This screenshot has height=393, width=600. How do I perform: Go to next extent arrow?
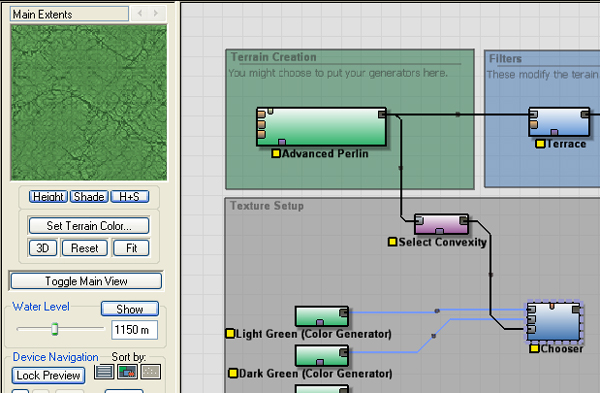click(156, 13)
